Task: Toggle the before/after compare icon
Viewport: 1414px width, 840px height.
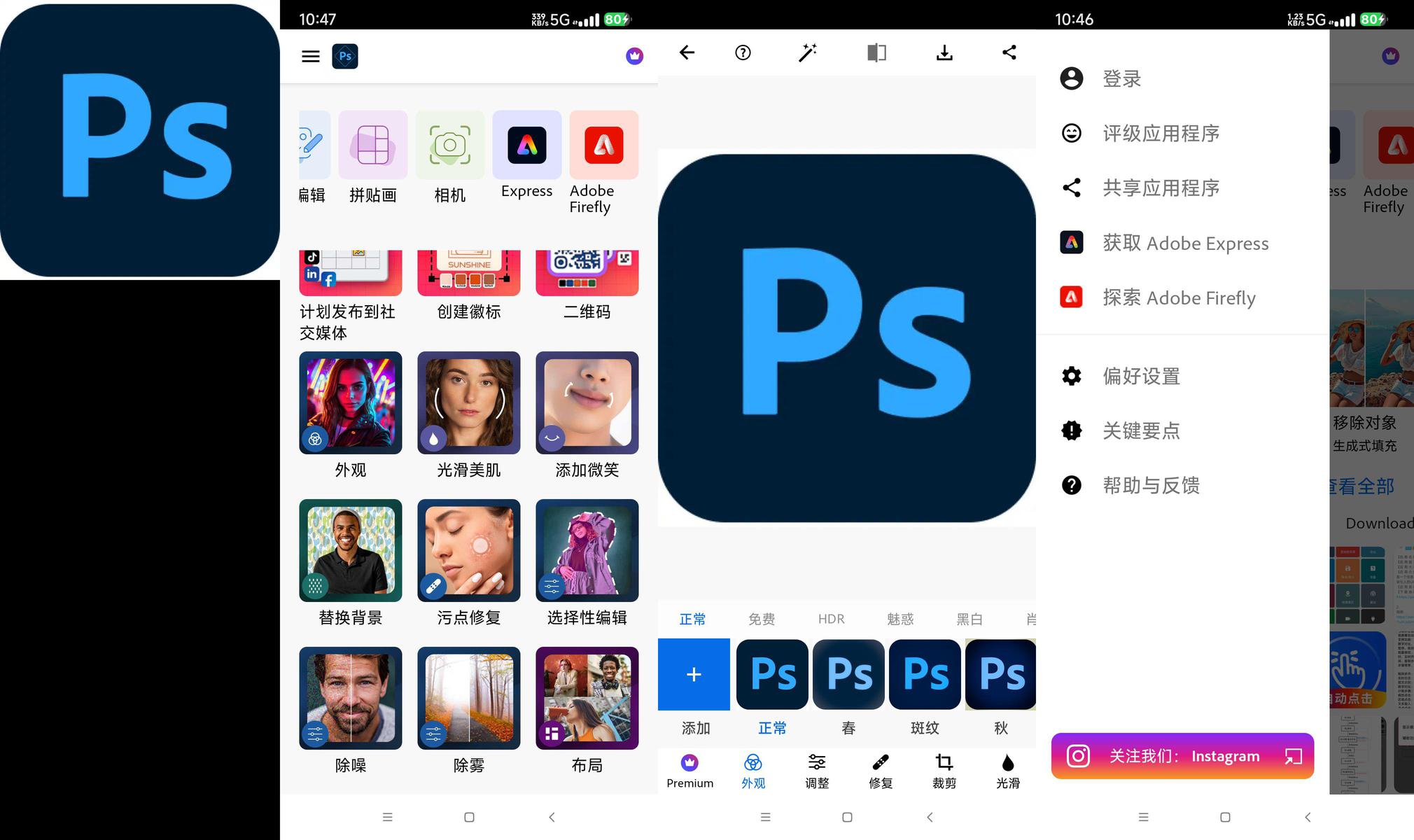Action: coord(876,52)
